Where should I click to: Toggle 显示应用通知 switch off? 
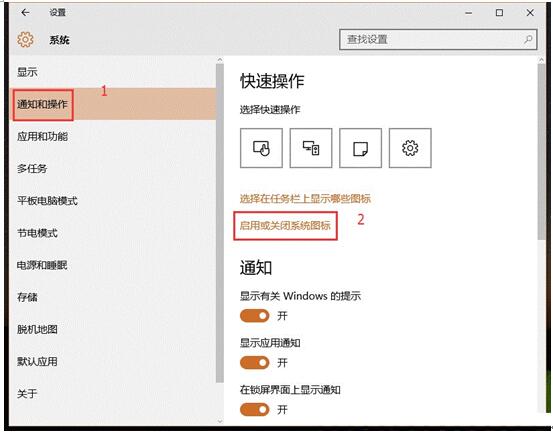pyautogui.click(x=255, y=362)
